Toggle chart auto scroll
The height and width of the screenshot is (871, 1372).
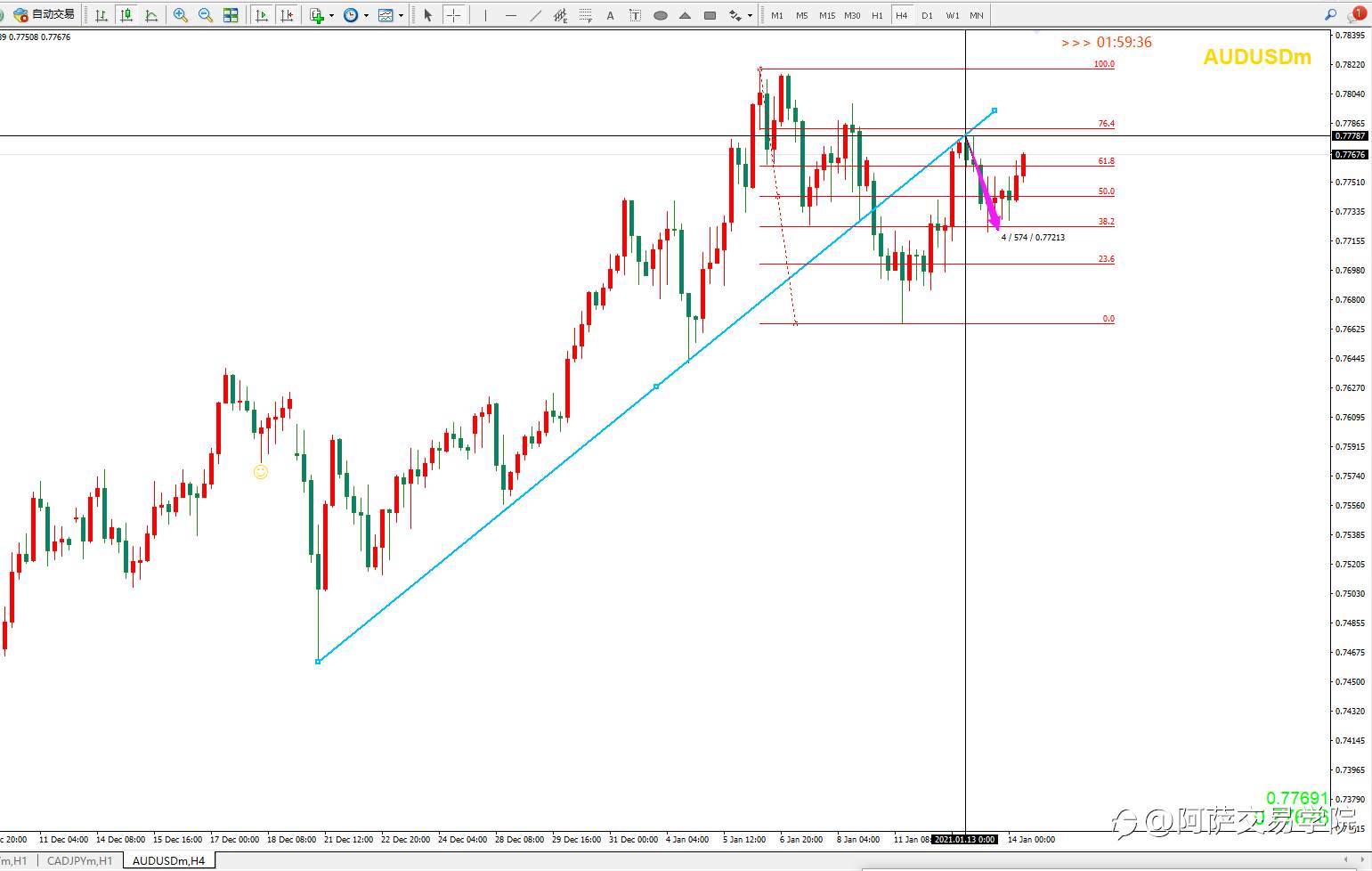(x=262, y=15)
